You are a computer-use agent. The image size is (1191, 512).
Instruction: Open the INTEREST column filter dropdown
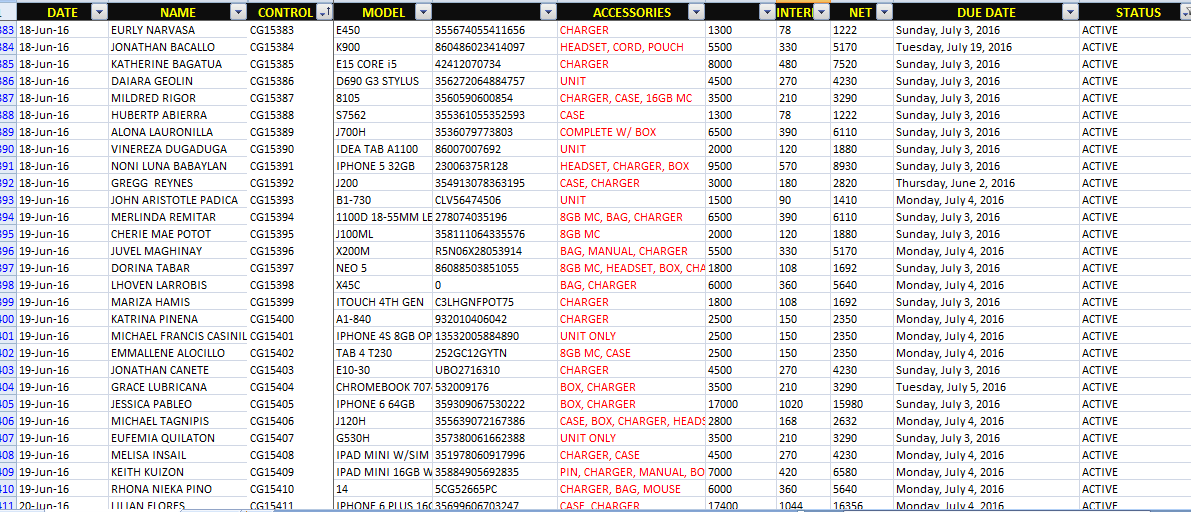820,12
